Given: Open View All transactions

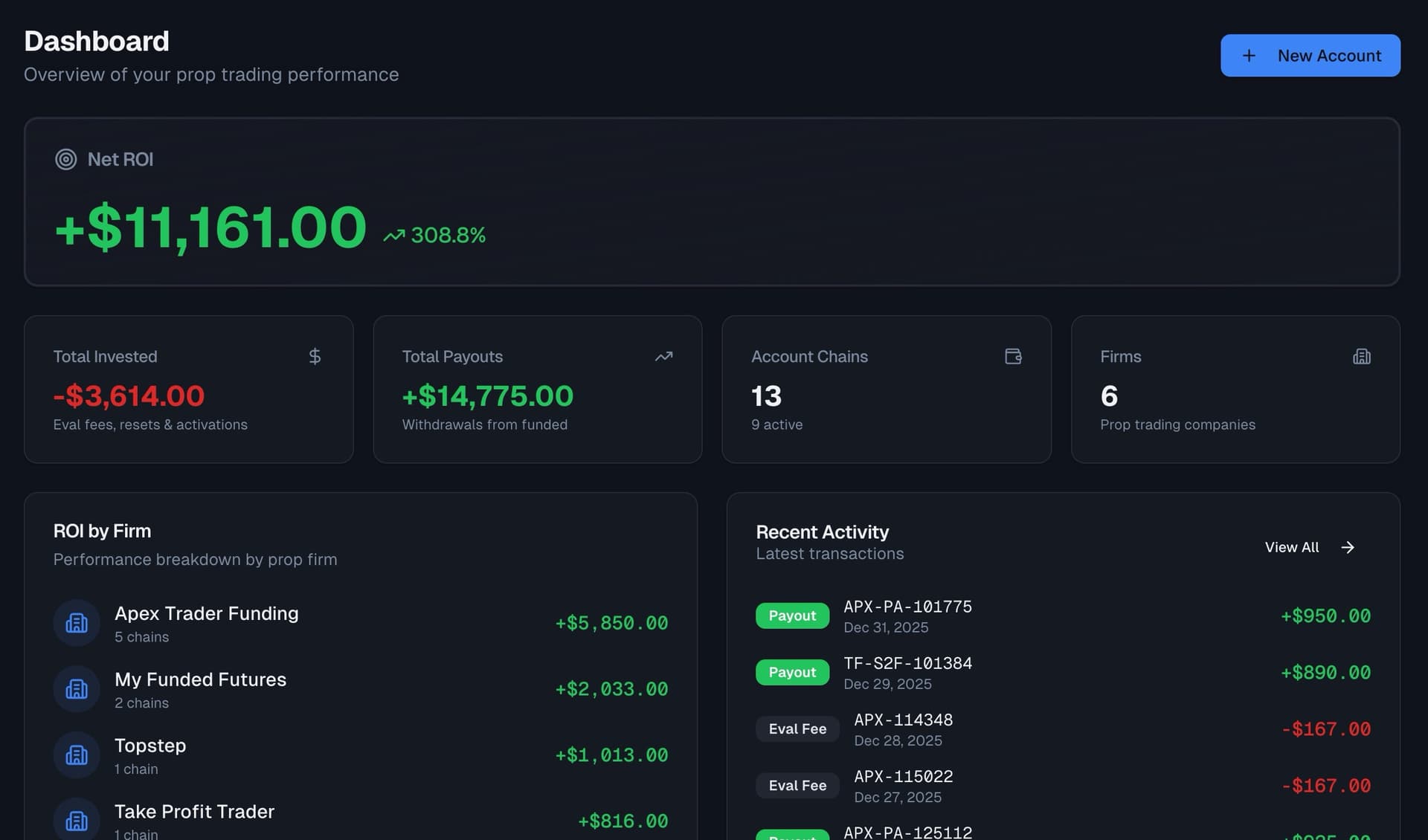Looking at the screenshot, I should click(x=1291, y=547).
